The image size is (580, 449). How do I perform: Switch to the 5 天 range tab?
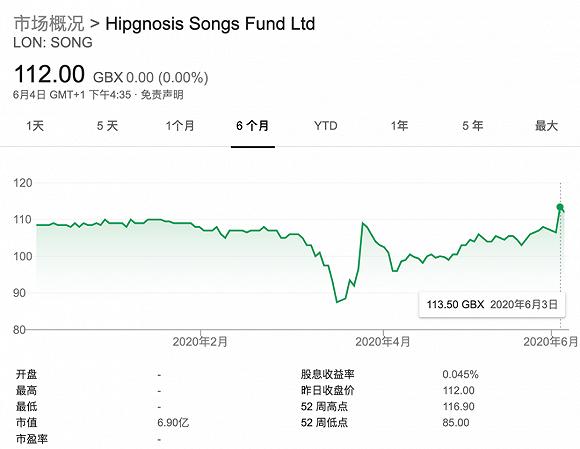coord(107,126)
